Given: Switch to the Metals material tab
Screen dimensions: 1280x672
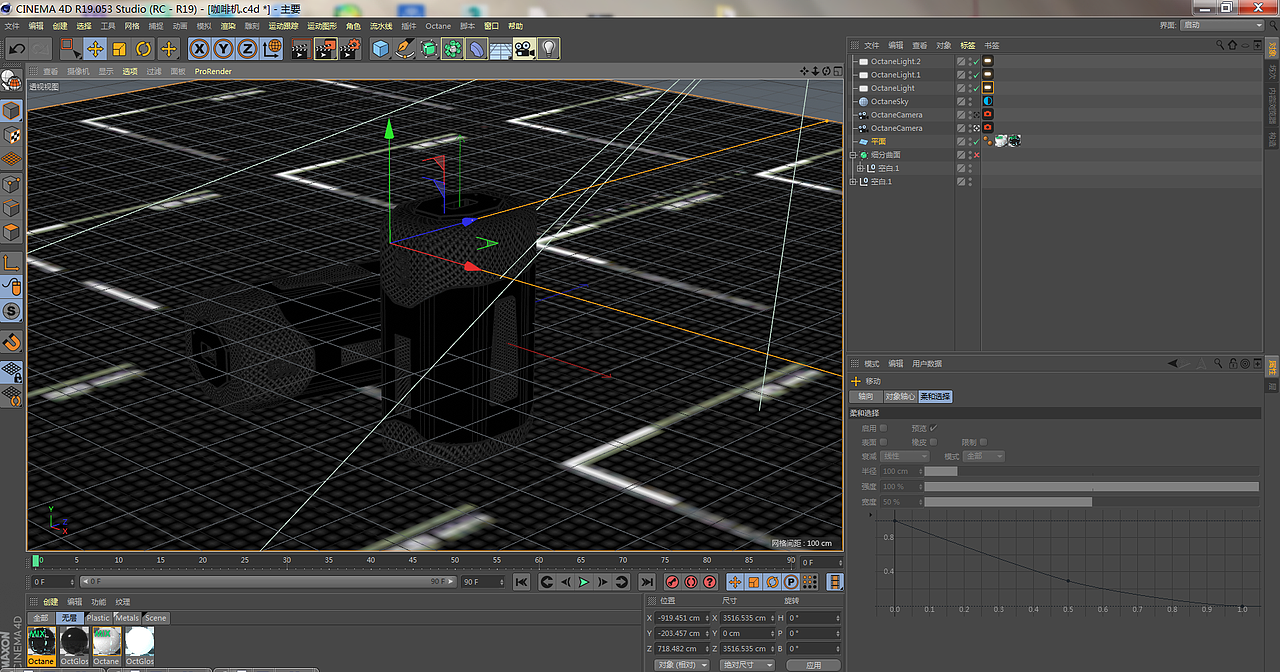Looking at the screenshot, I should pos(127,618).
